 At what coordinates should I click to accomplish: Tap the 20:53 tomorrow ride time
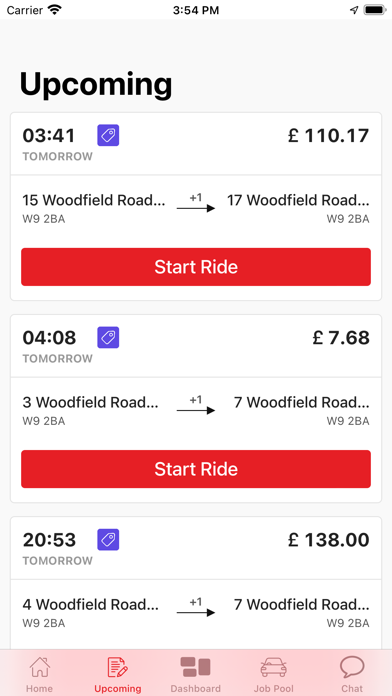point(49,540)
